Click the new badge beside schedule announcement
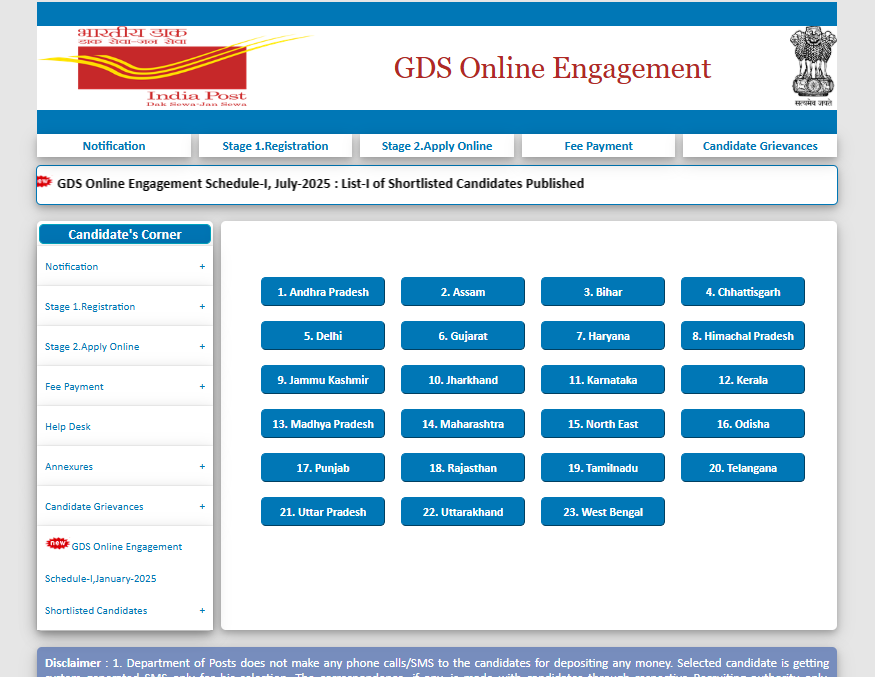This screenshot has height=677, width=875. [x=44, y=182]
